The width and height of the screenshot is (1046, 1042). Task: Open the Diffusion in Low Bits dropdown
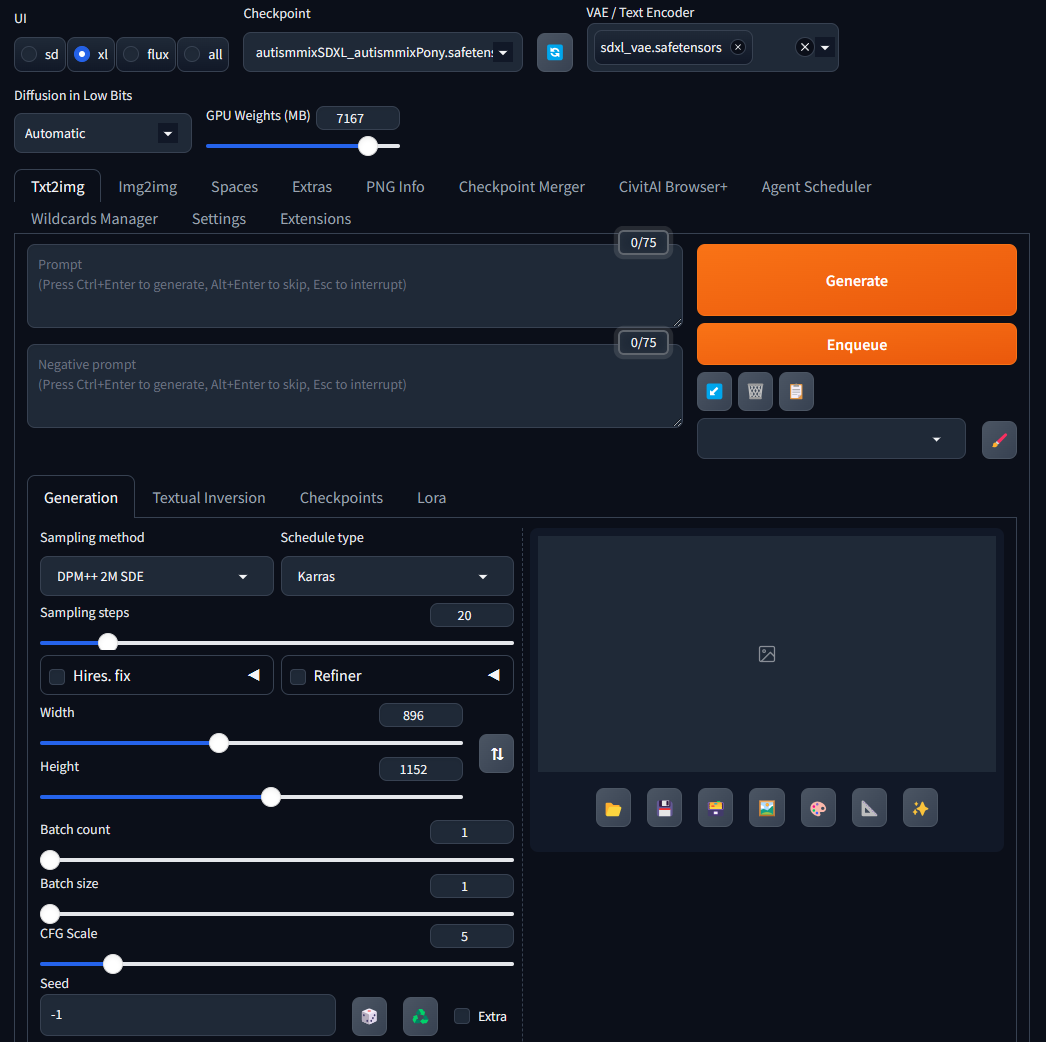[x=103, y=133]
